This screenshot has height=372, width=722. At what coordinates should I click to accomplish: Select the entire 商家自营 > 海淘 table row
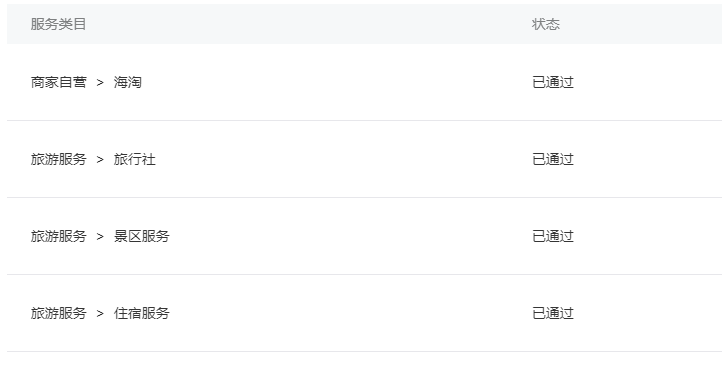(x=364, y=82)
